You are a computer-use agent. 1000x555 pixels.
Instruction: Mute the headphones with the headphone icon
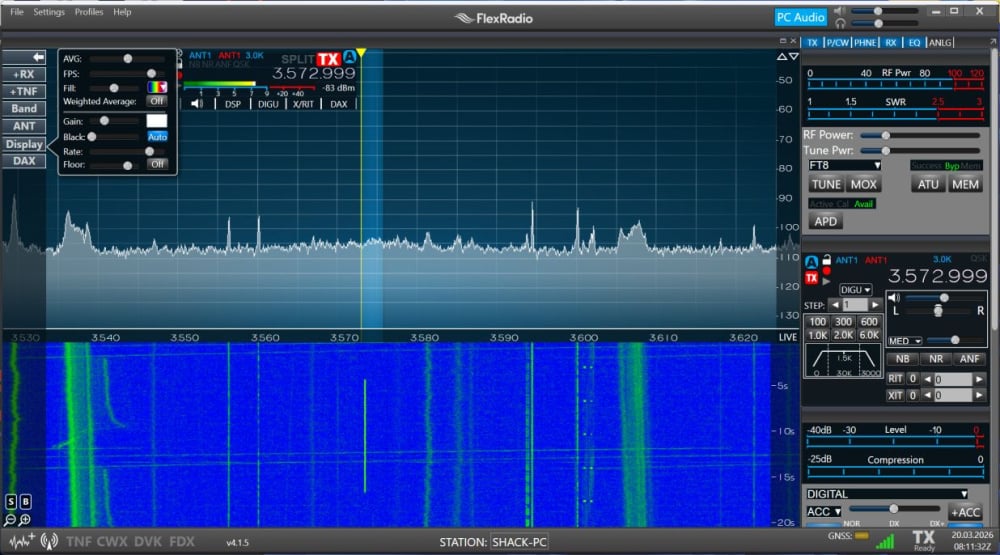pos(840,24)
